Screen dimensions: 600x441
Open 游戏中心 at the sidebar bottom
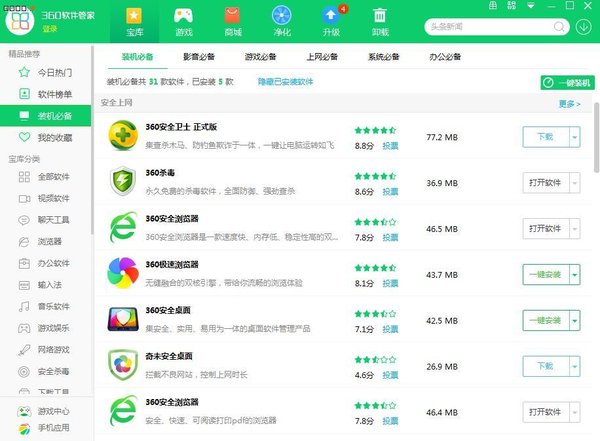(44, 412)
